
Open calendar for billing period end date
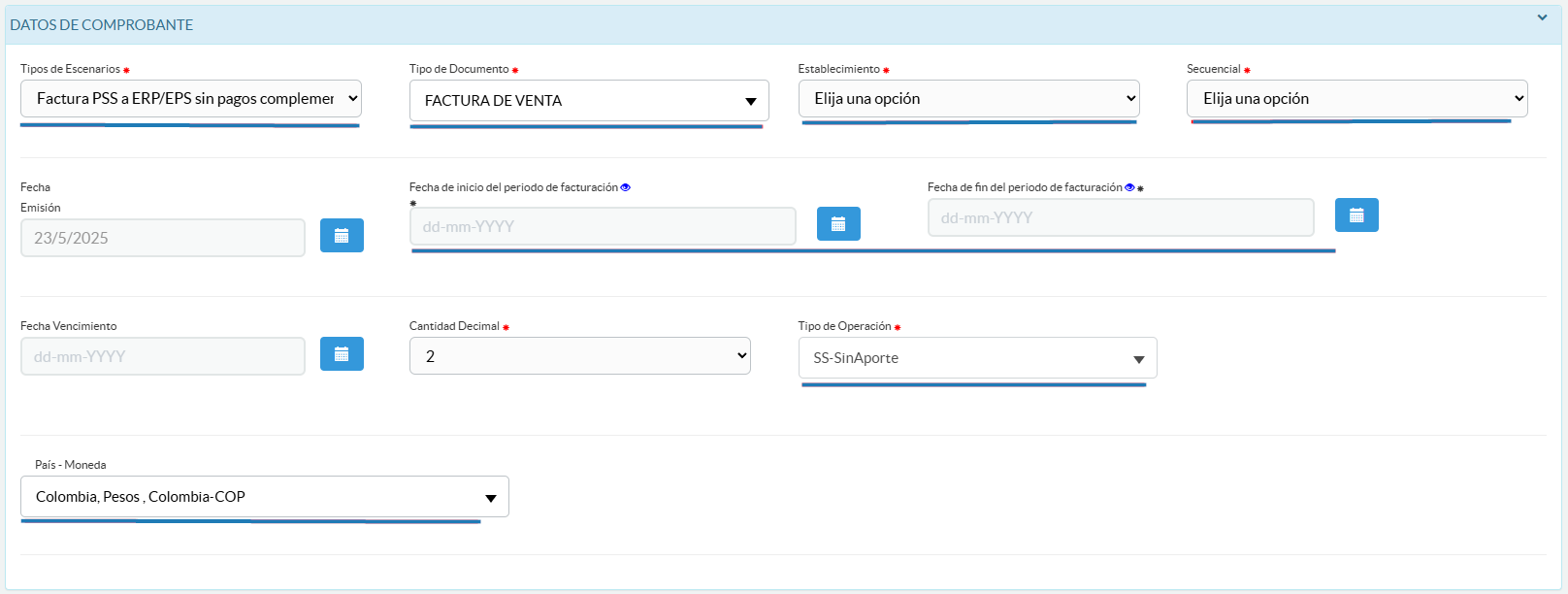(1356, 215)
